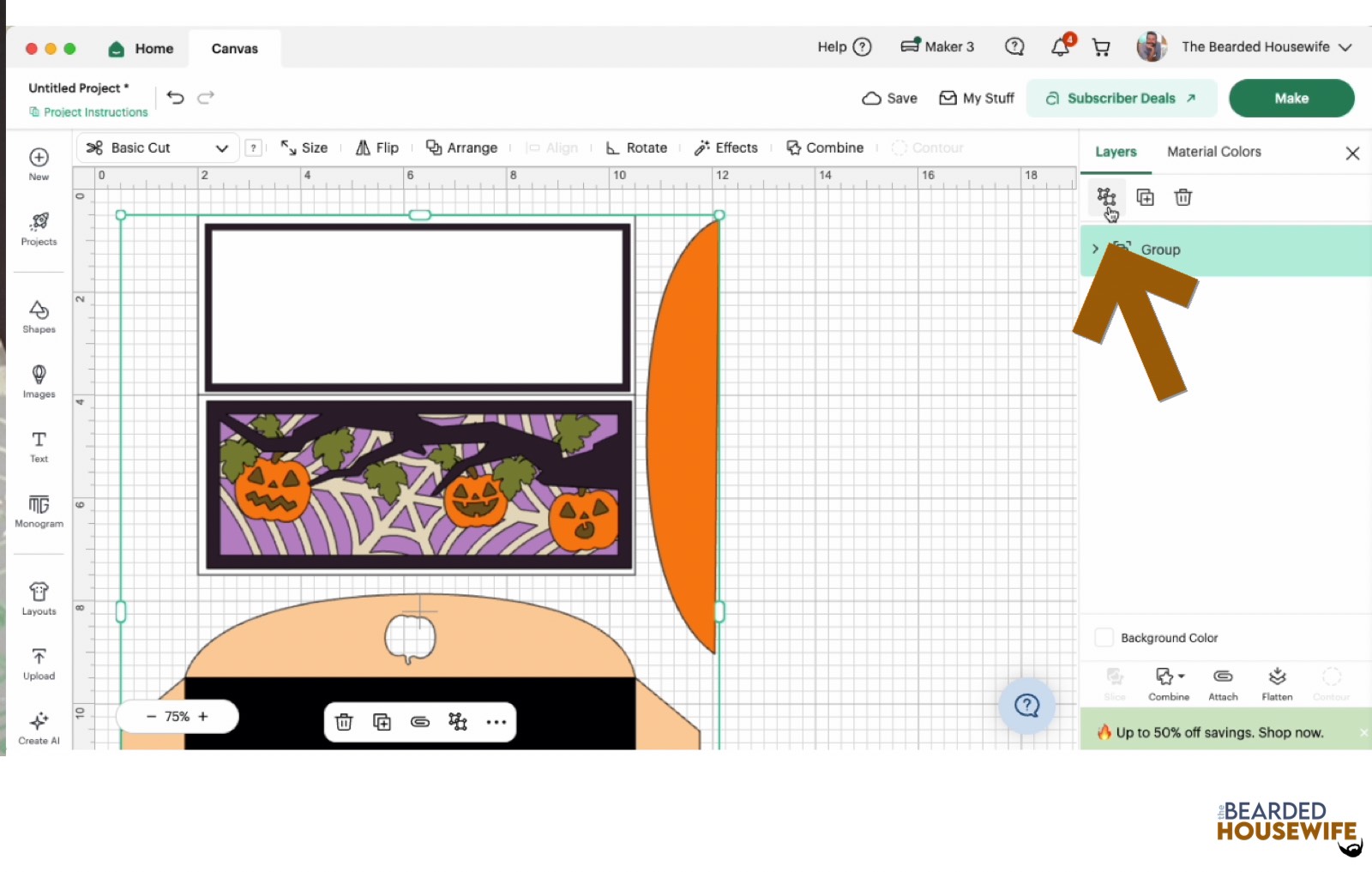The height and width of the screenshot is (872, 1372).
Task: Open the Monogram maker
Action: [x=39, y=511]
